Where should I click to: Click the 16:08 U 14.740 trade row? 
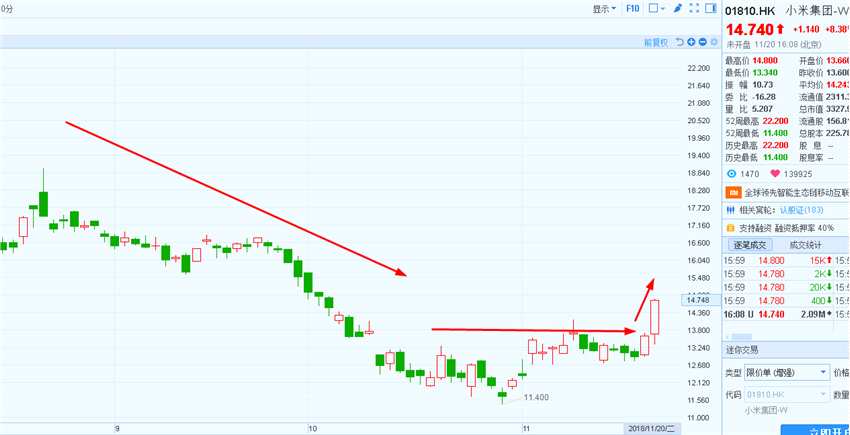[786, 314]
